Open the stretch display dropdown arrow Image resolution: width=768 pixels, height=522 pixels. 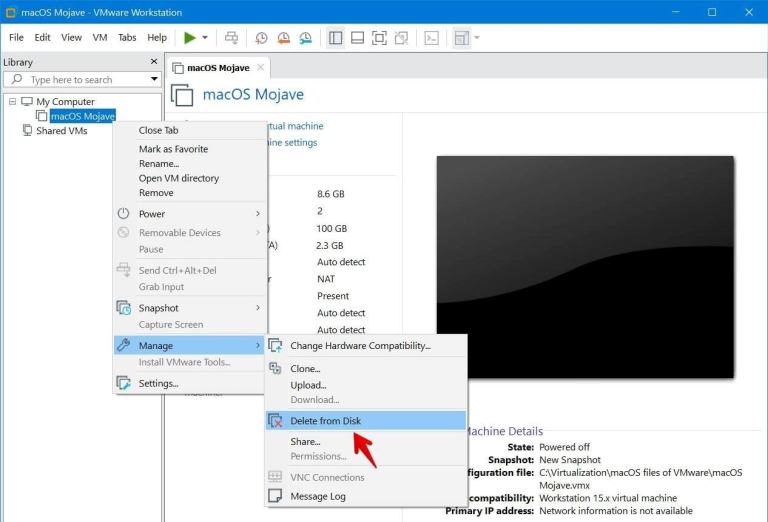[x=477, y=38]
